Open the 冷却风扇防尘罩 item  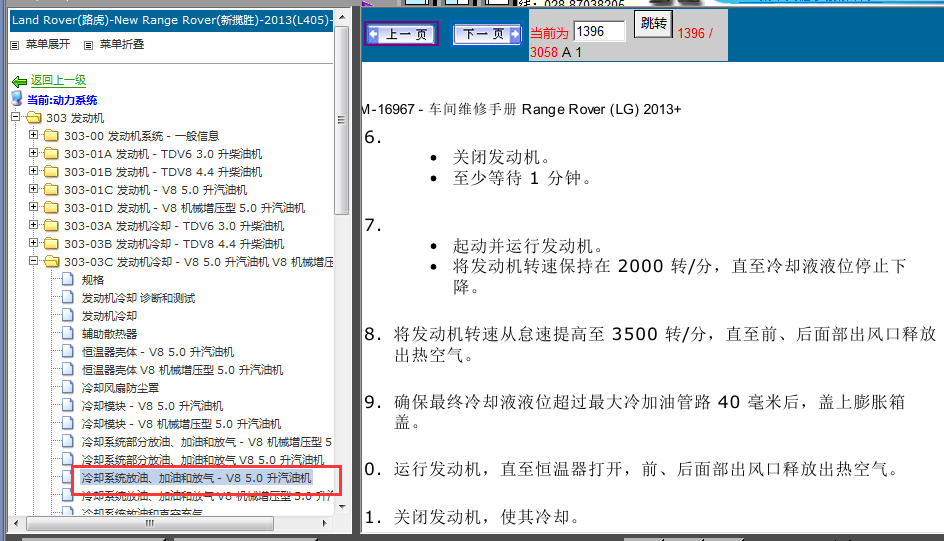pos(120,388)
